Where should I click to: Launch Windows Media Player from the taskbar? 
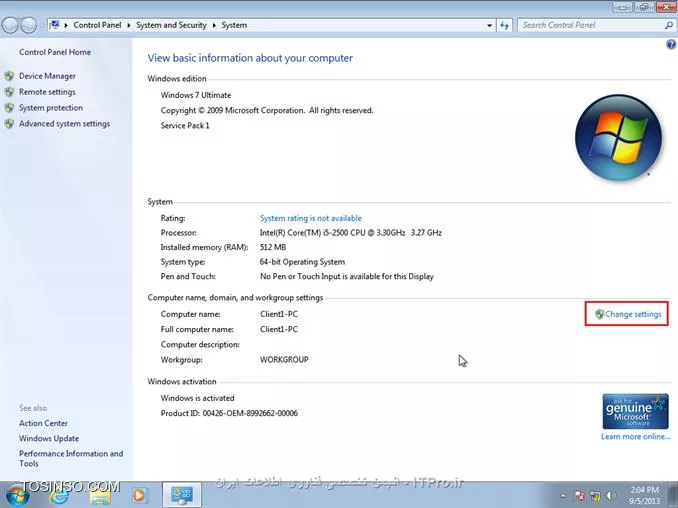coord(139,495)
